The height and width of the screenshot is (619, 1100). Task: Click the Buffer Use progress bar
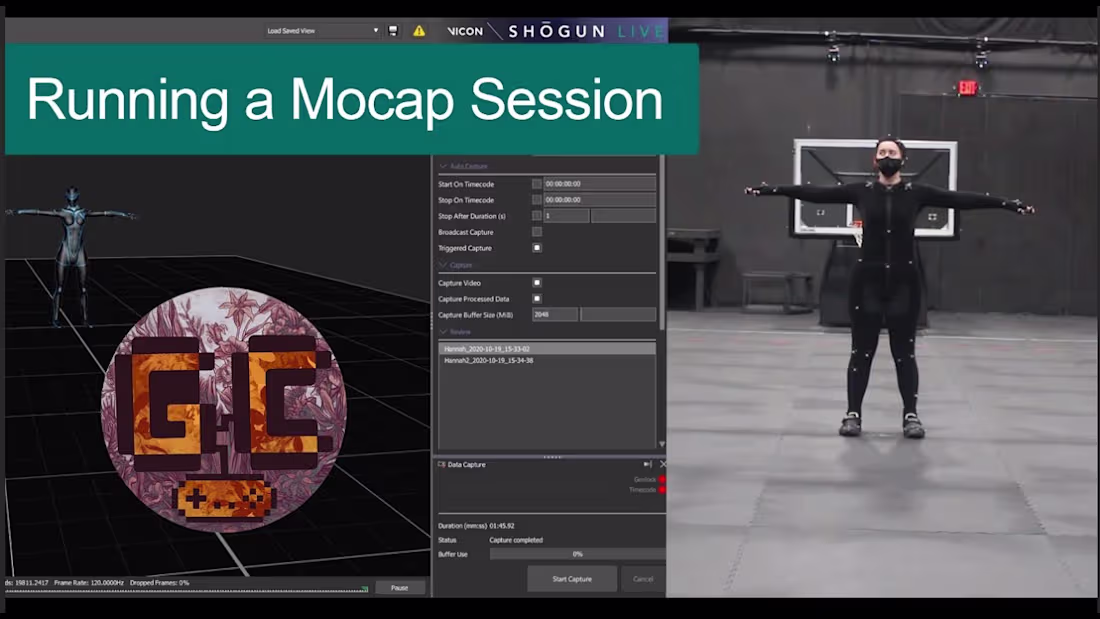[578, 554]
